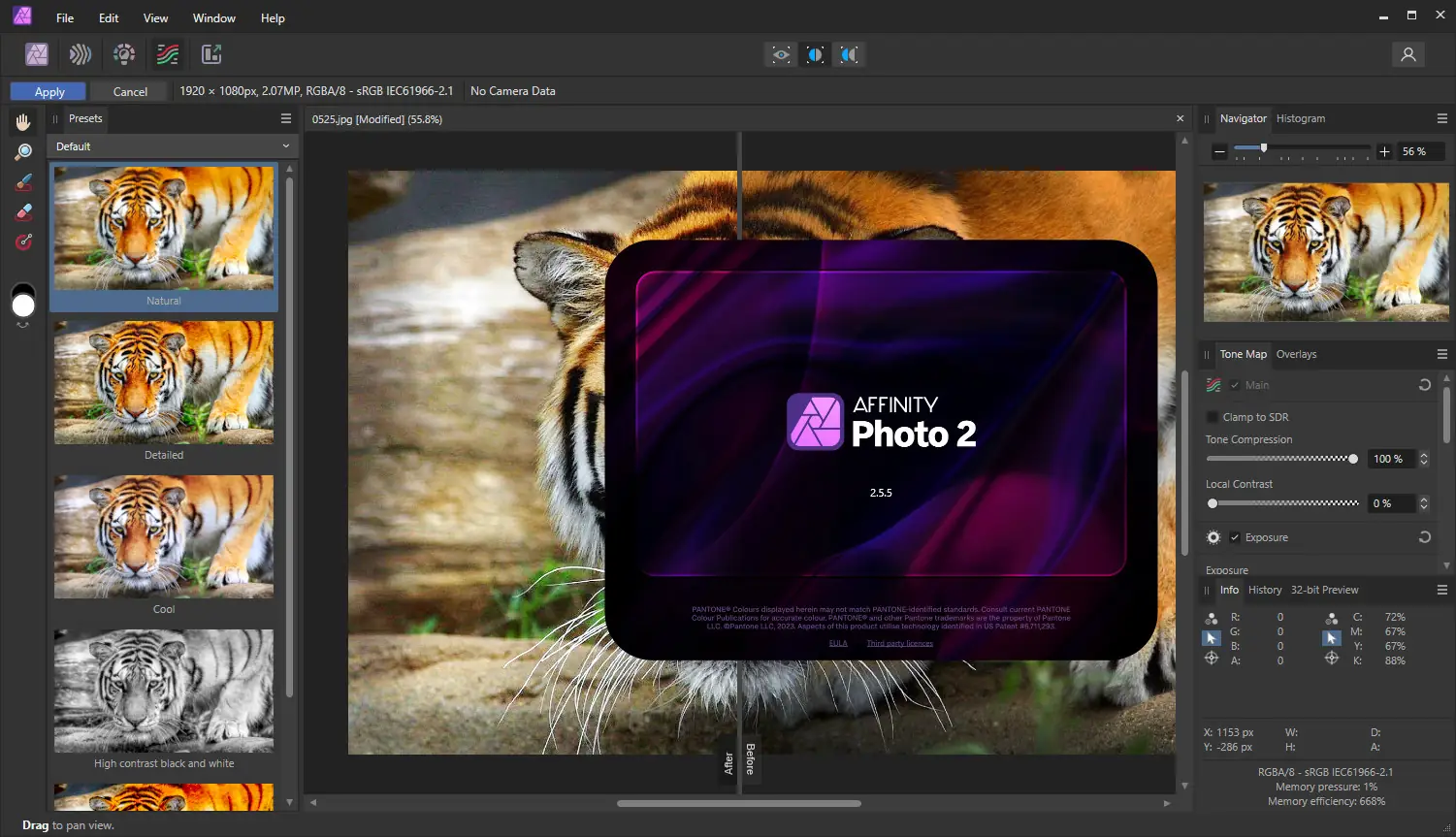Open the Navigator panel menu
1456x837 pixels.
tap(1442, 118)
